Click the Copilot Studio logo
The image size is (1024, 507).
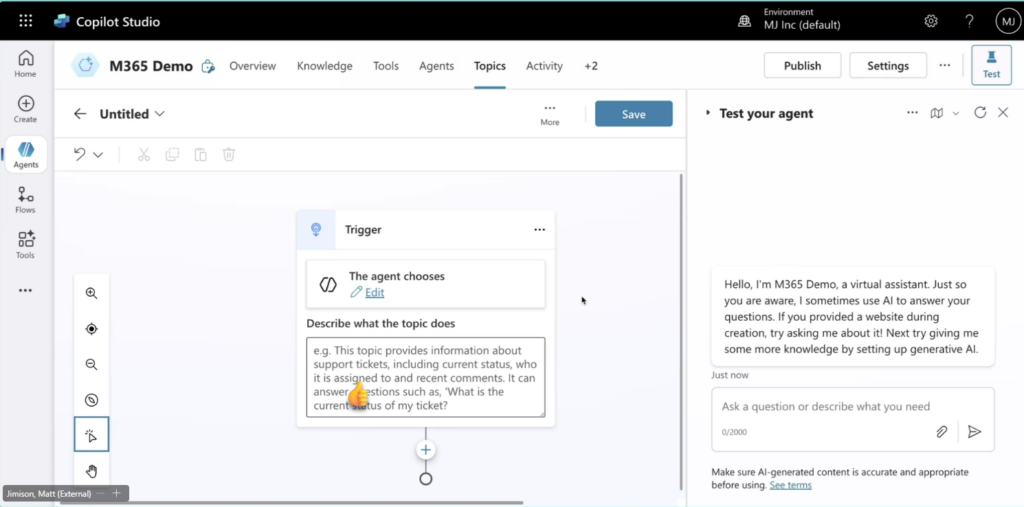[x=61, y=21]
